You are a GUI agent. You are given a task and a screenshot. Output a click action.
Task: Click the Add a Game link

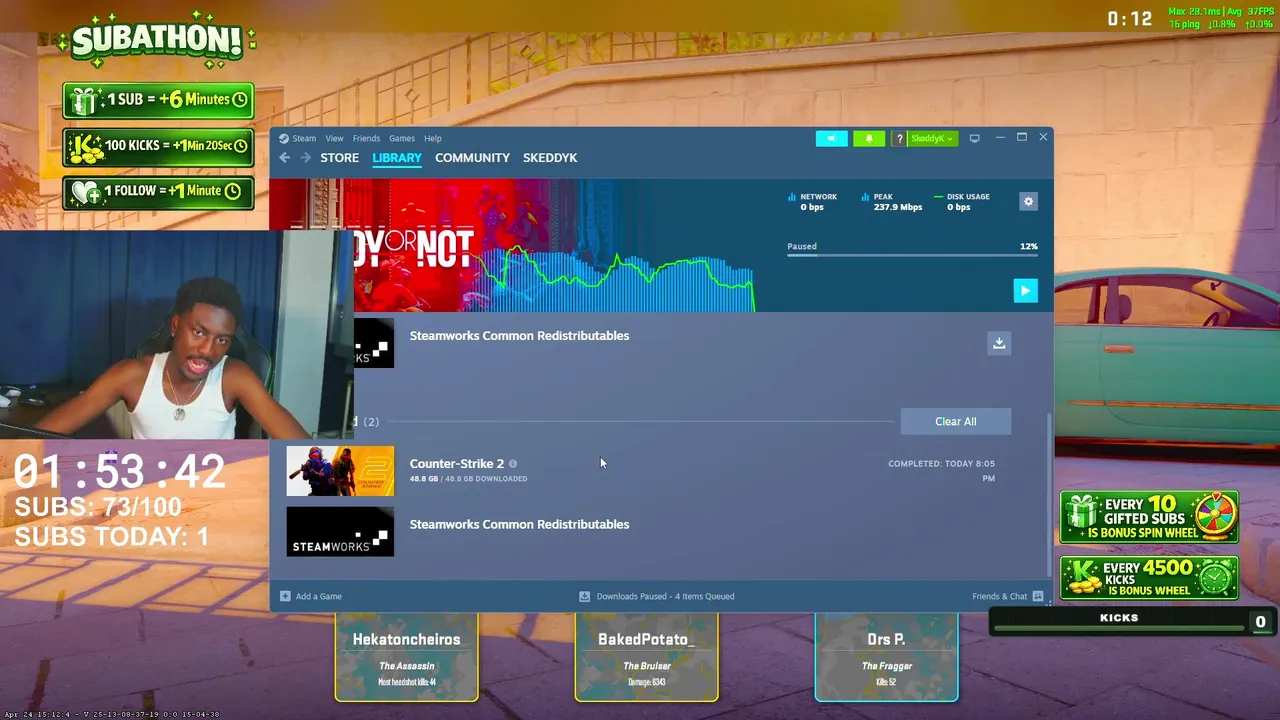[319, 596]
